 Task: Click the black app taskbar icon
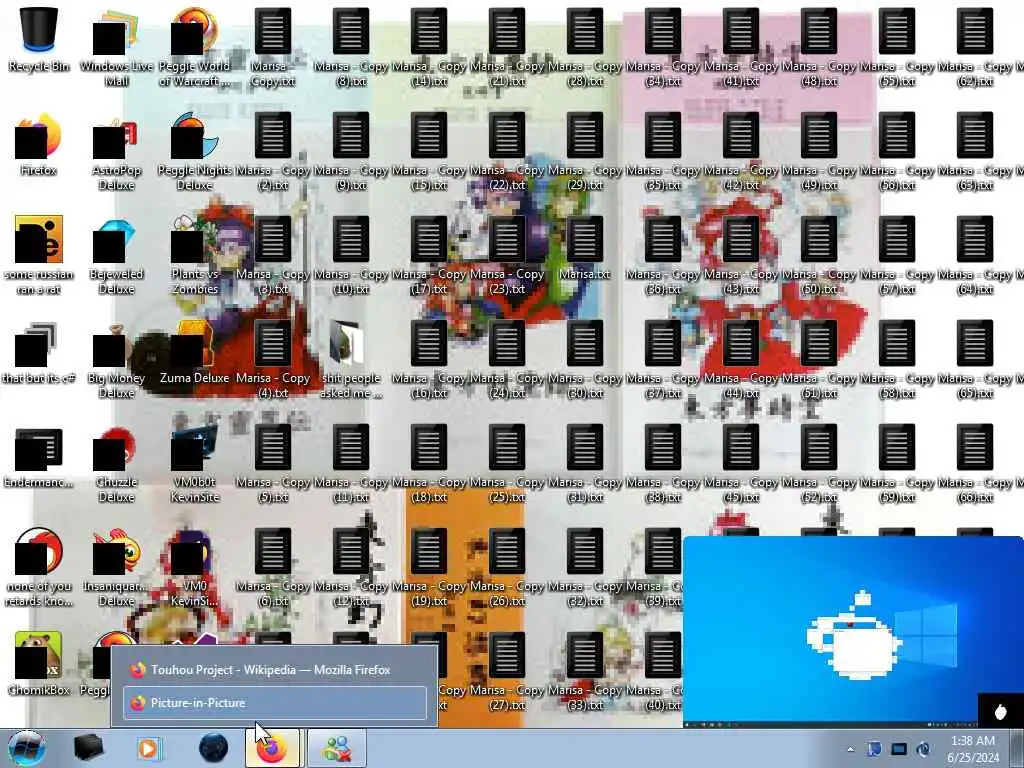(x=89, y=748)
